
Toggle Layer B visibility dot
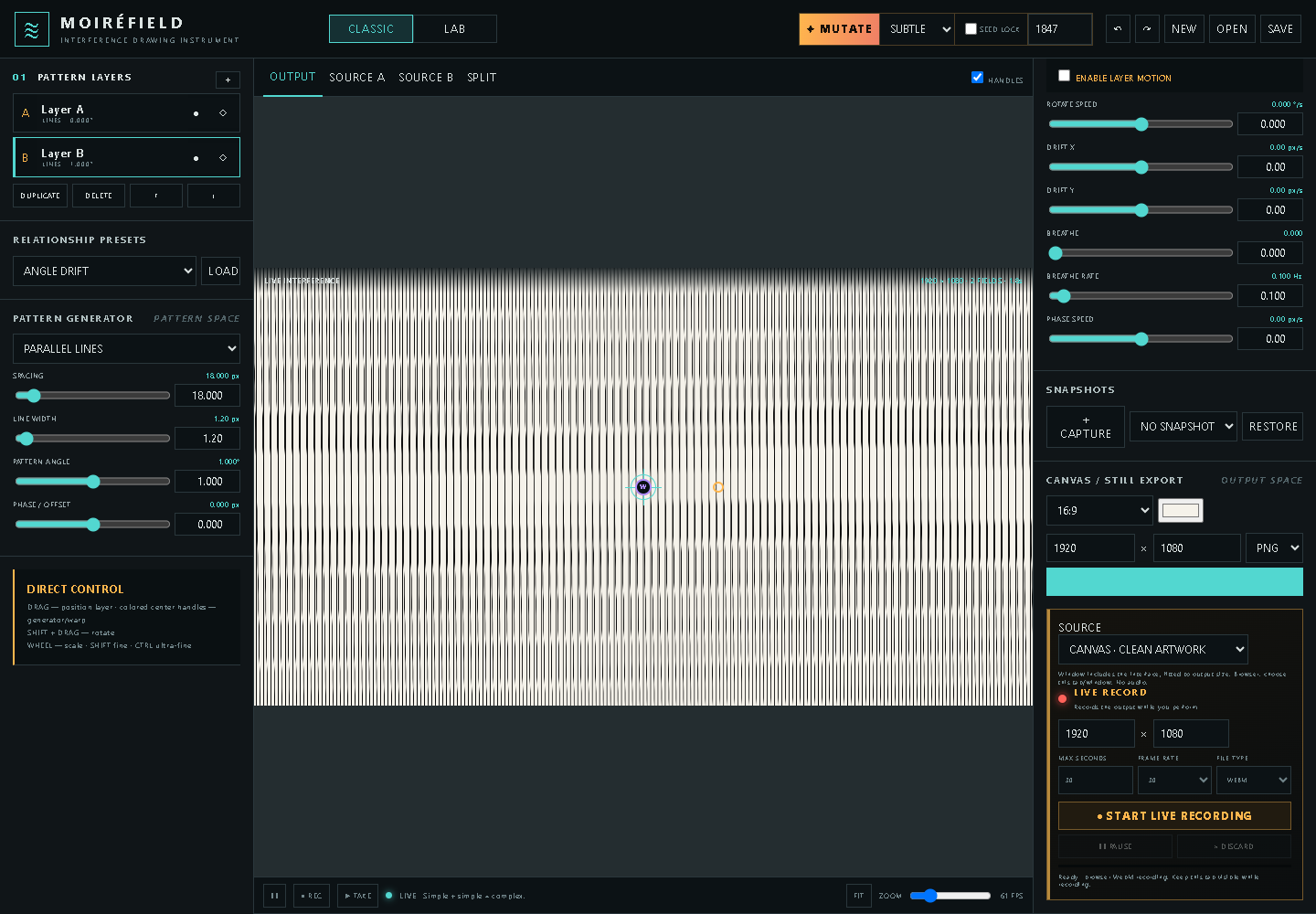point(196,158)
